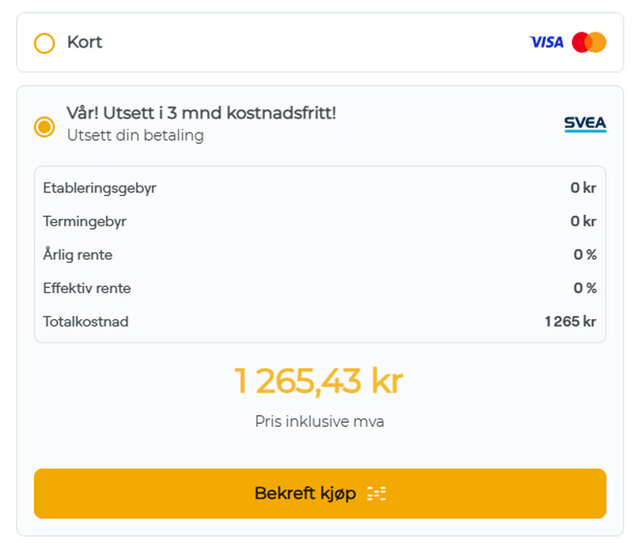Select the Svea deferred payment radio button

coord(44,127)
